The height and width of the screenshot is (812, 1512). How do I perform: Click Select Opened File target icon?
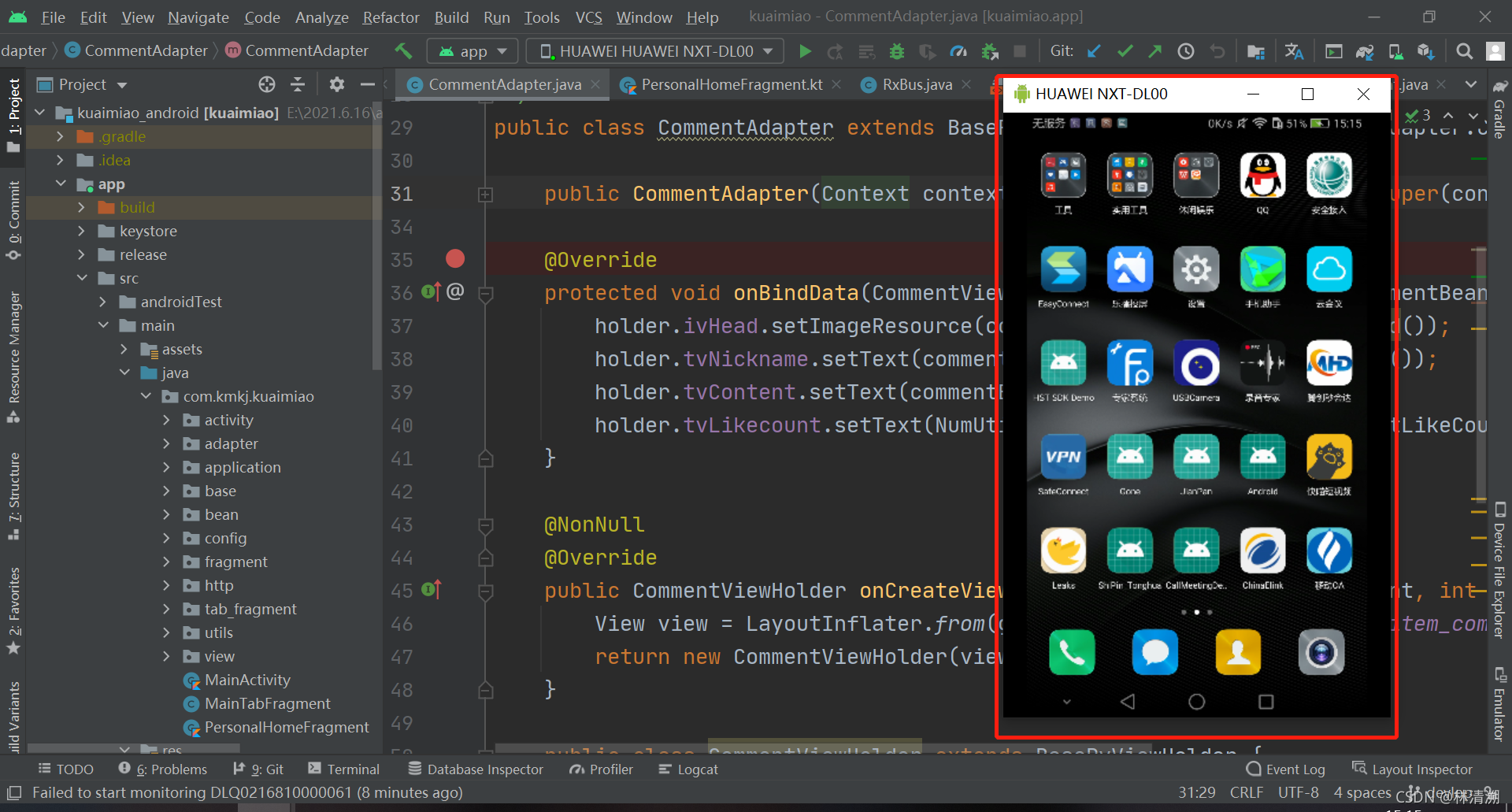point(267,84)
